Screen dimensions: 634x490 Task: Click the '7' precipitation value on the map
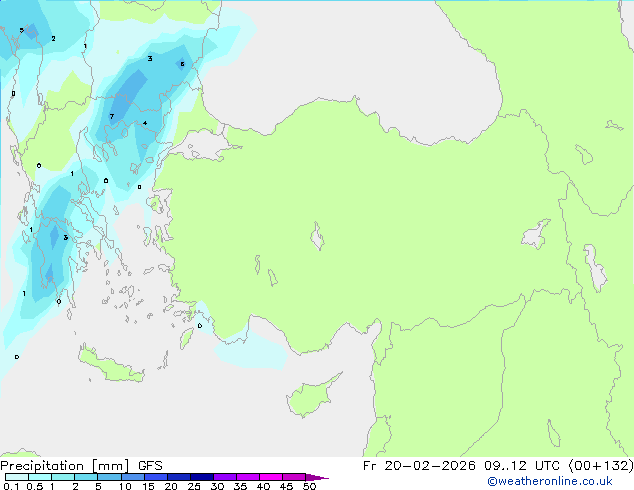112,116
